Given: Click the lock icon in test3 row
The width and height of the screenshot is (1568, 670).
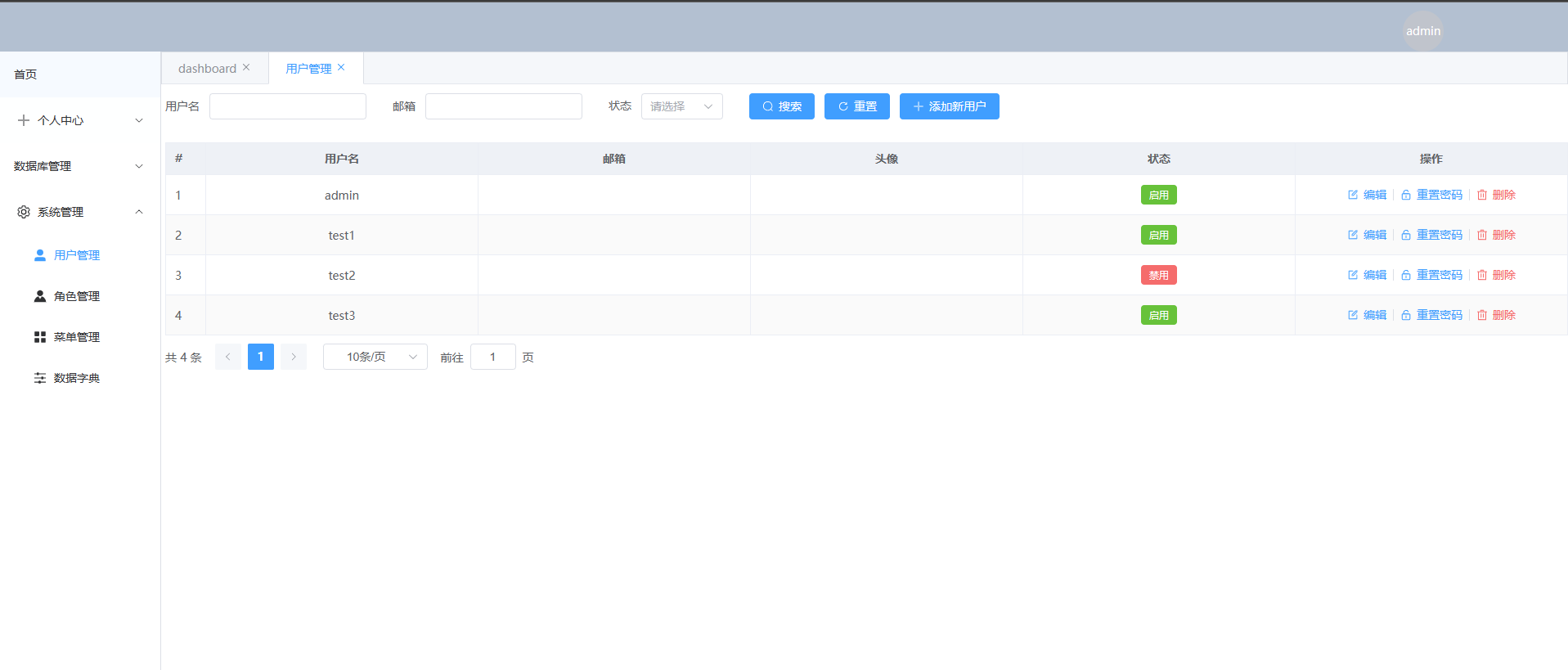Looking at the screenshot, I should pyautogui.click(x=1406, y=315).
